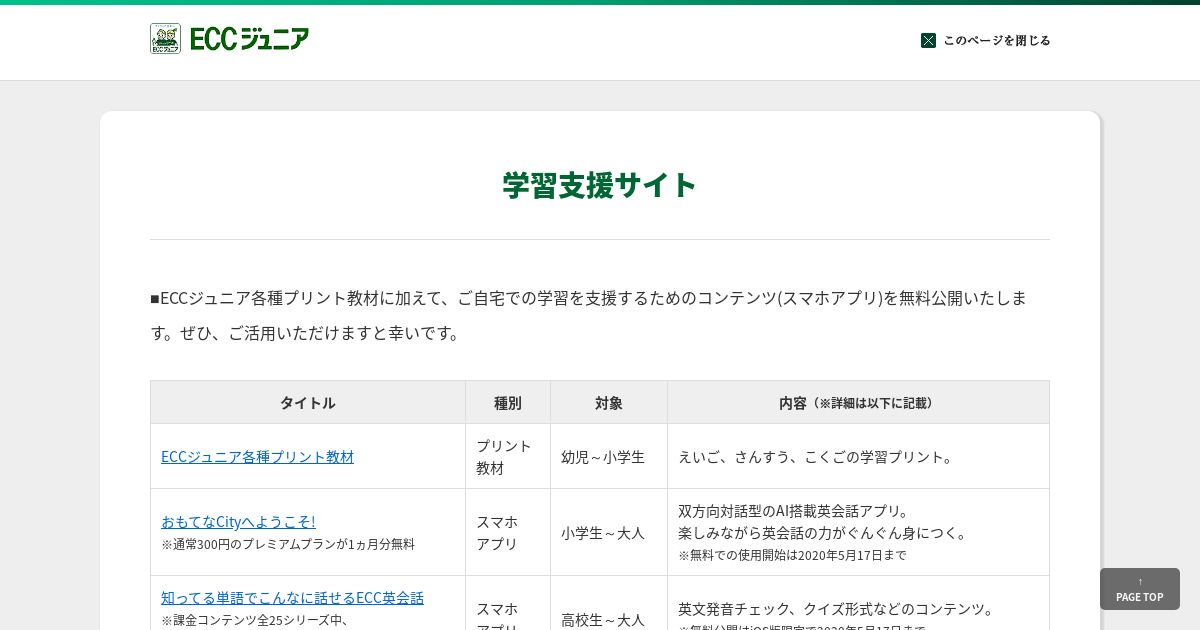Click the タイトル column header
This screenshot has width=1200, height=630.
pos(308,402)
